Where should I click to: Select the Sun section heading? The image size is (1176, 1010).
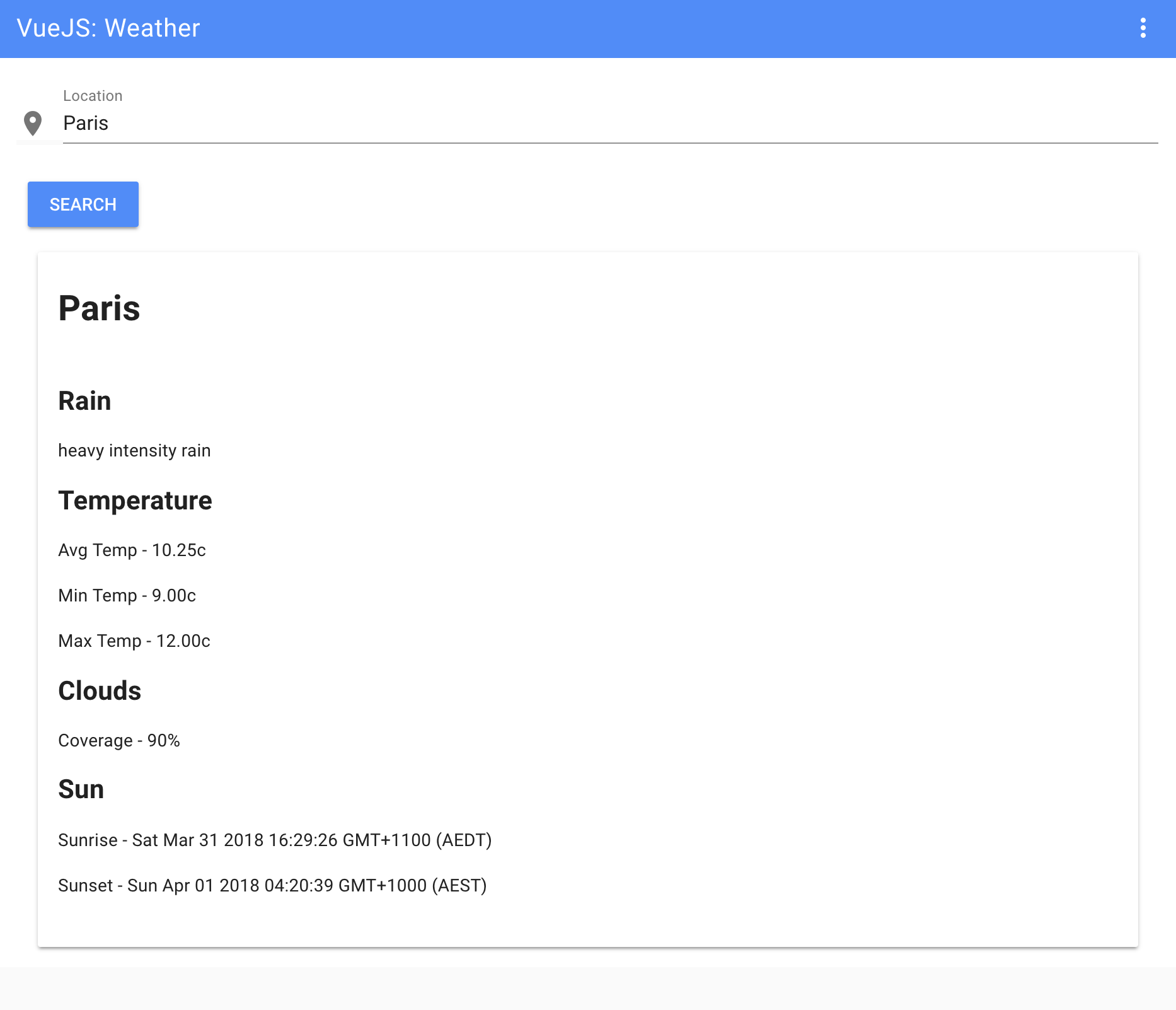pyautogui.click(x=81, y=789)
